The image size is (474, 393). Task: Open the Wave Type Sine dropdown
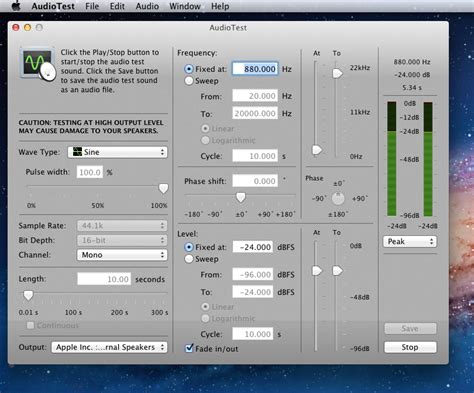(117, 152)
